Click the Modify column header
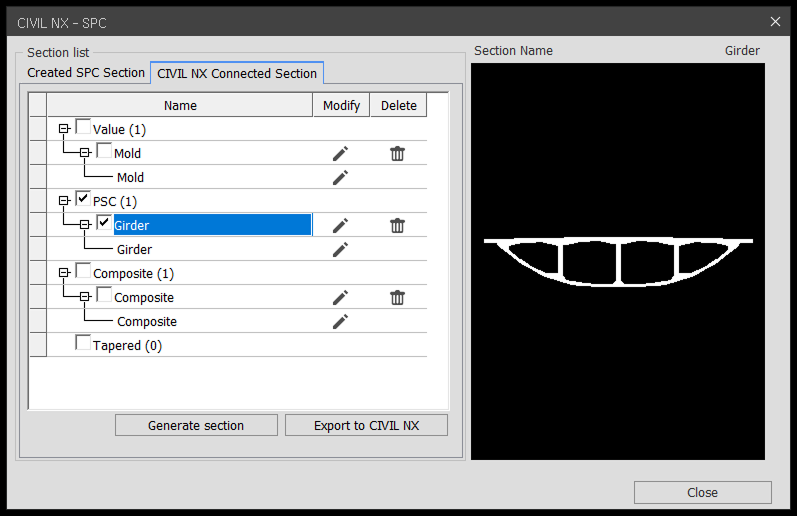This screenshot has height=516, width=797. pos(342,105)
